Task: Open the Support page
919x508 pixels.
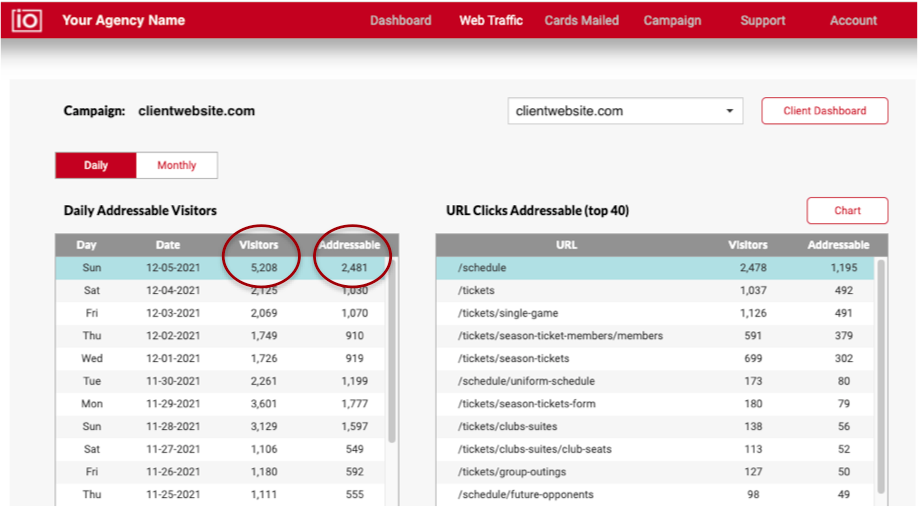Action: pyautogui.click(x=762, y=20)
